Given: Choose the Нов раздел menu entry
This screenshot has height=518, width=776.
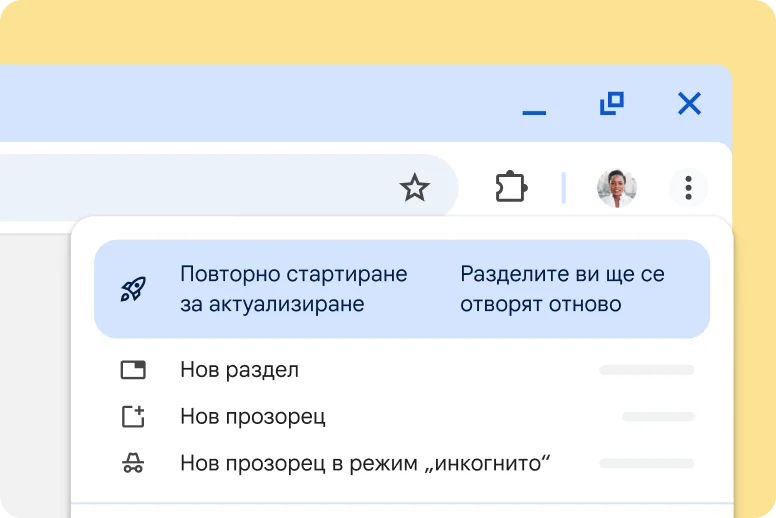Looking at the screenshot, I should (x=239, y=370).
